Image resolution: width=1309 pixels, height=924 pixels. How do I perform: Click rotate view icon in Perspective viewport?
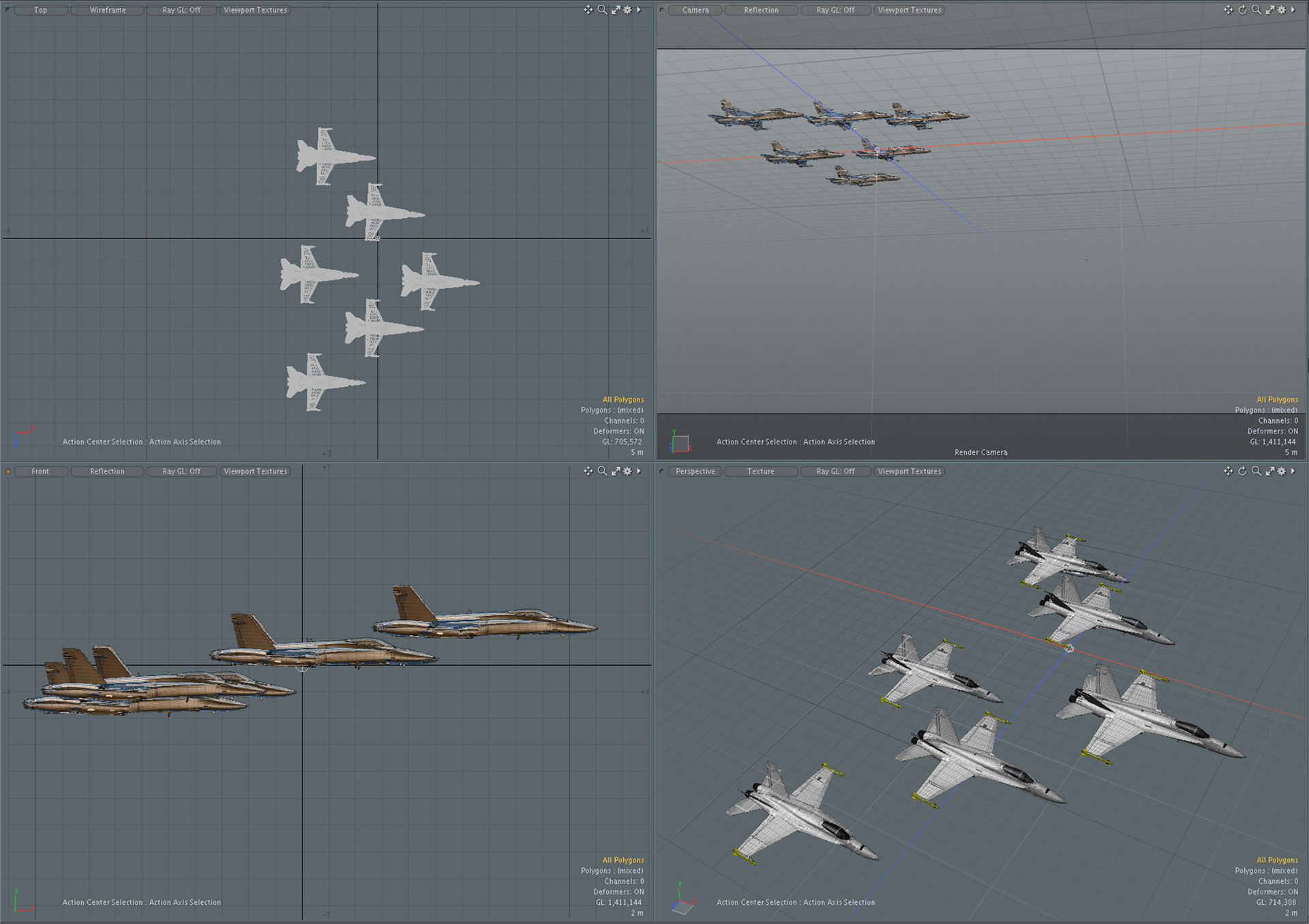point(1242,471)
